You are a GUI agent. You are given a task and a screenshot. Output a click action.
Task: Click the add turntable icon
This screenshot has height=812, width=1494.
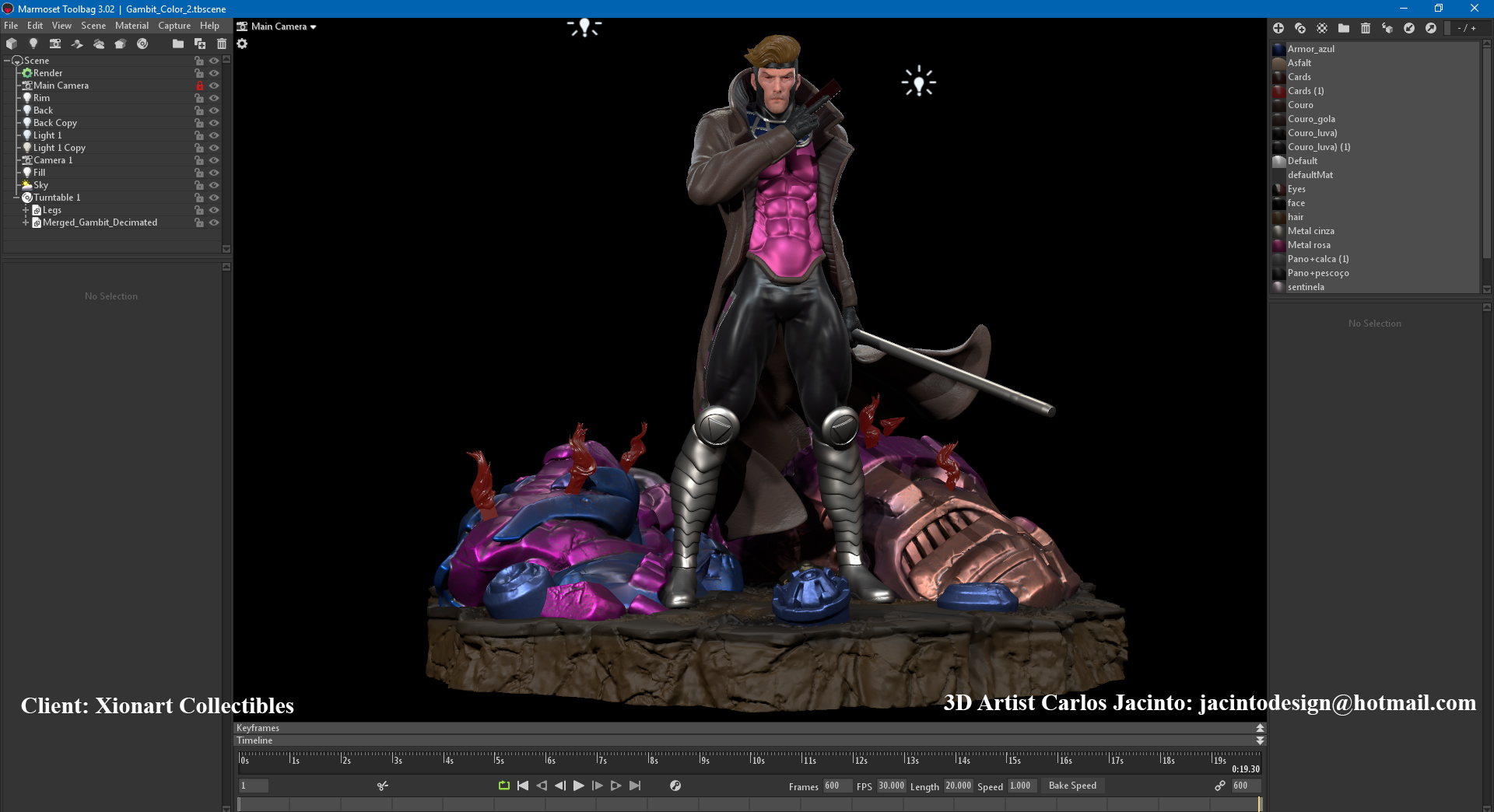click(x=142, y=44)
